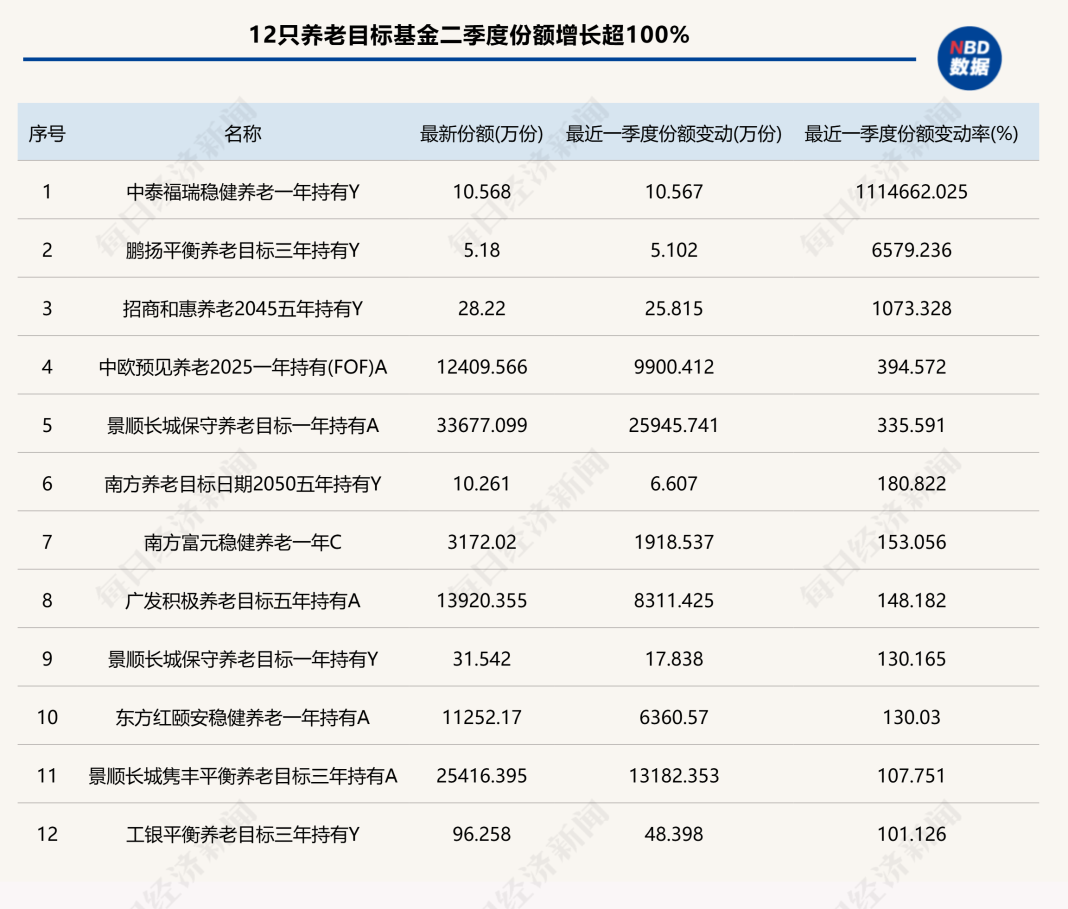Screen dimensions: 1068x909
Task: Click the change rate 394.572
Action: (911, 368)
